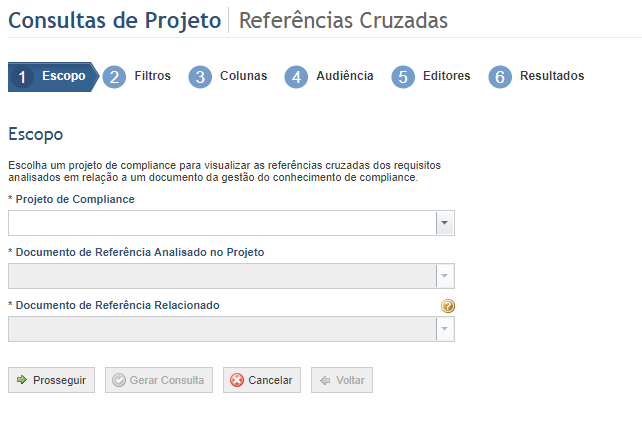
Task: Click the Voltar button
Action: [x=342, y=380]
